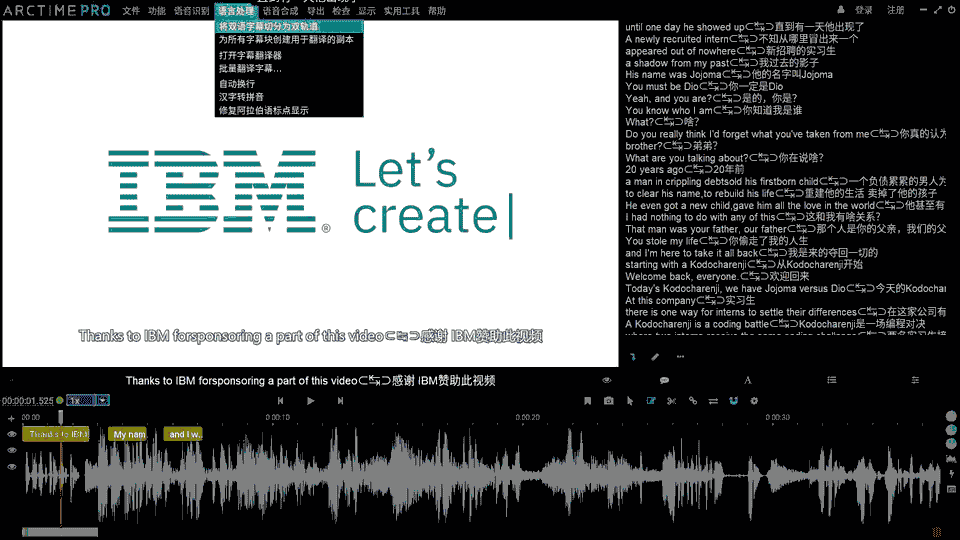Select 打开字幕翻译器 from the menu
Screen dimensions: 960x540
point(250,56)
